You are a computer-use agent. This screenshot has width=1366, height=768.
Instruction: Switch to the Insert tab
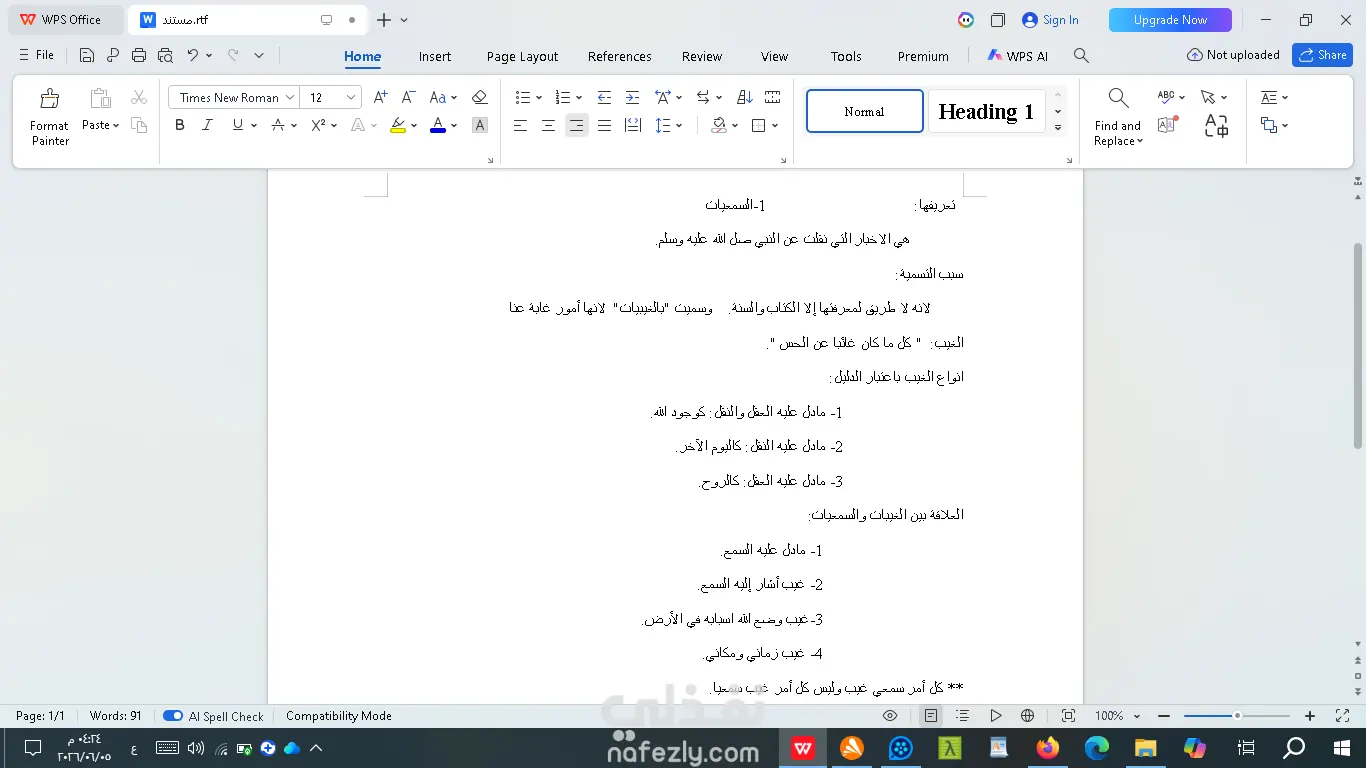[435, 56]
